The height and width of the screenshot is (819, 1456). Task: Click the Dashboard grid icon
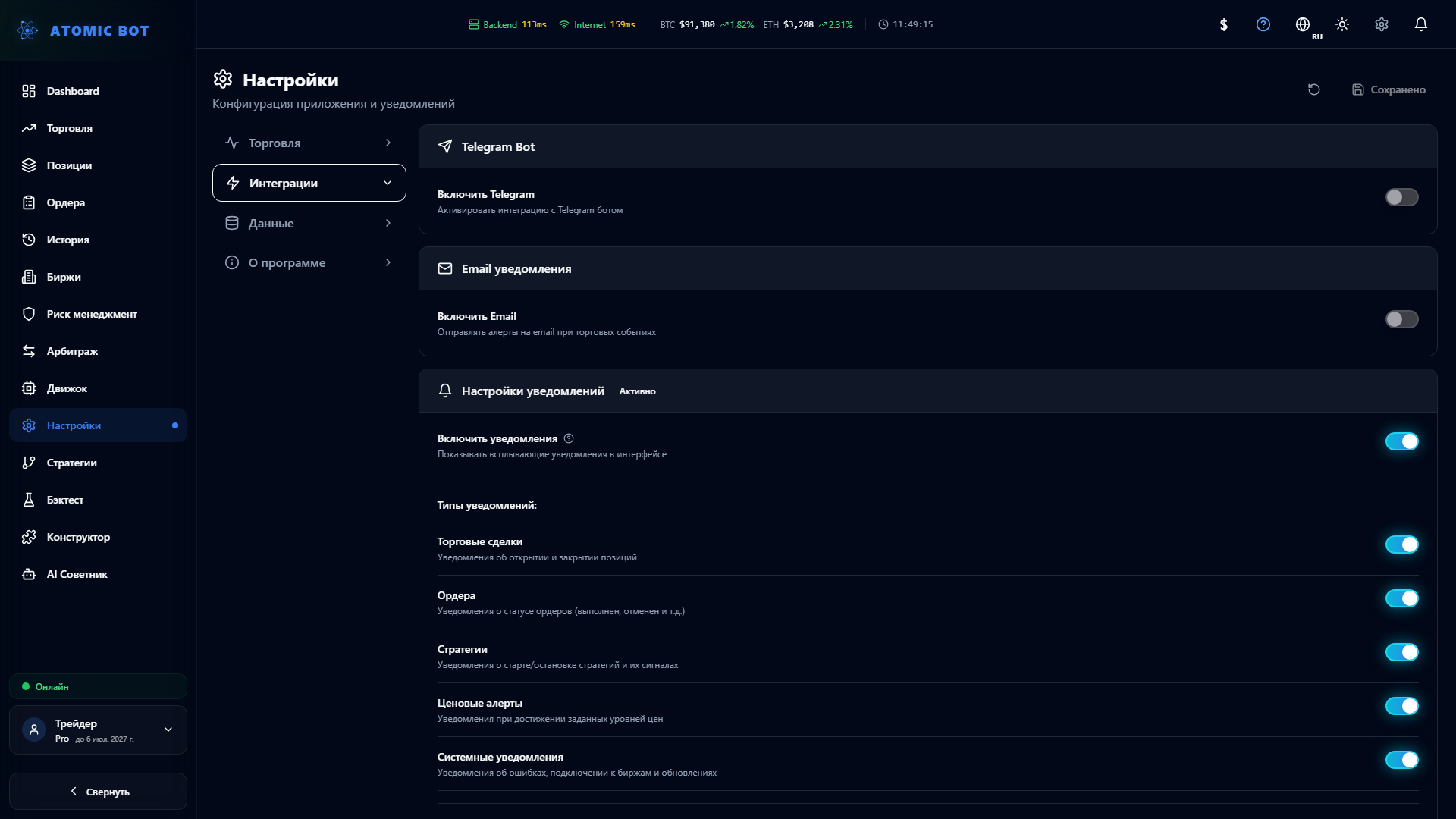(29, 91)
